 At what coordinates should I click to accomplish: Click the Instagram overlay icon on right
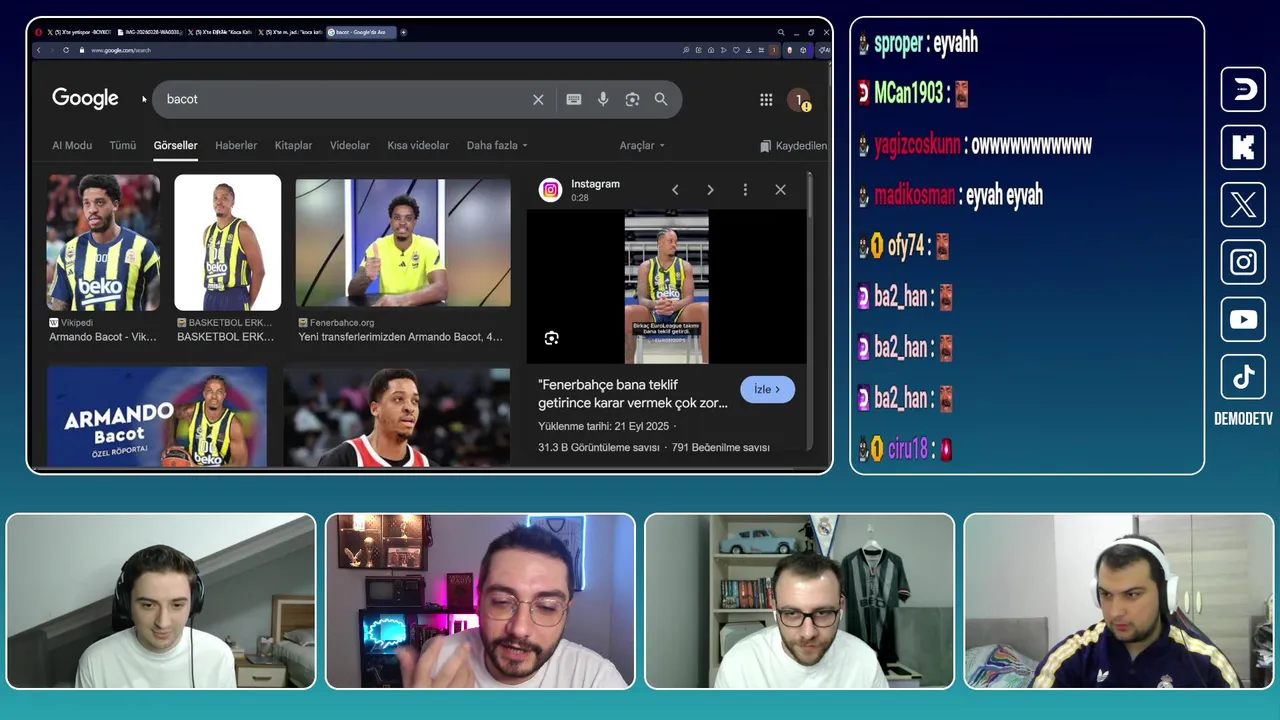[x=1243, y=262]
